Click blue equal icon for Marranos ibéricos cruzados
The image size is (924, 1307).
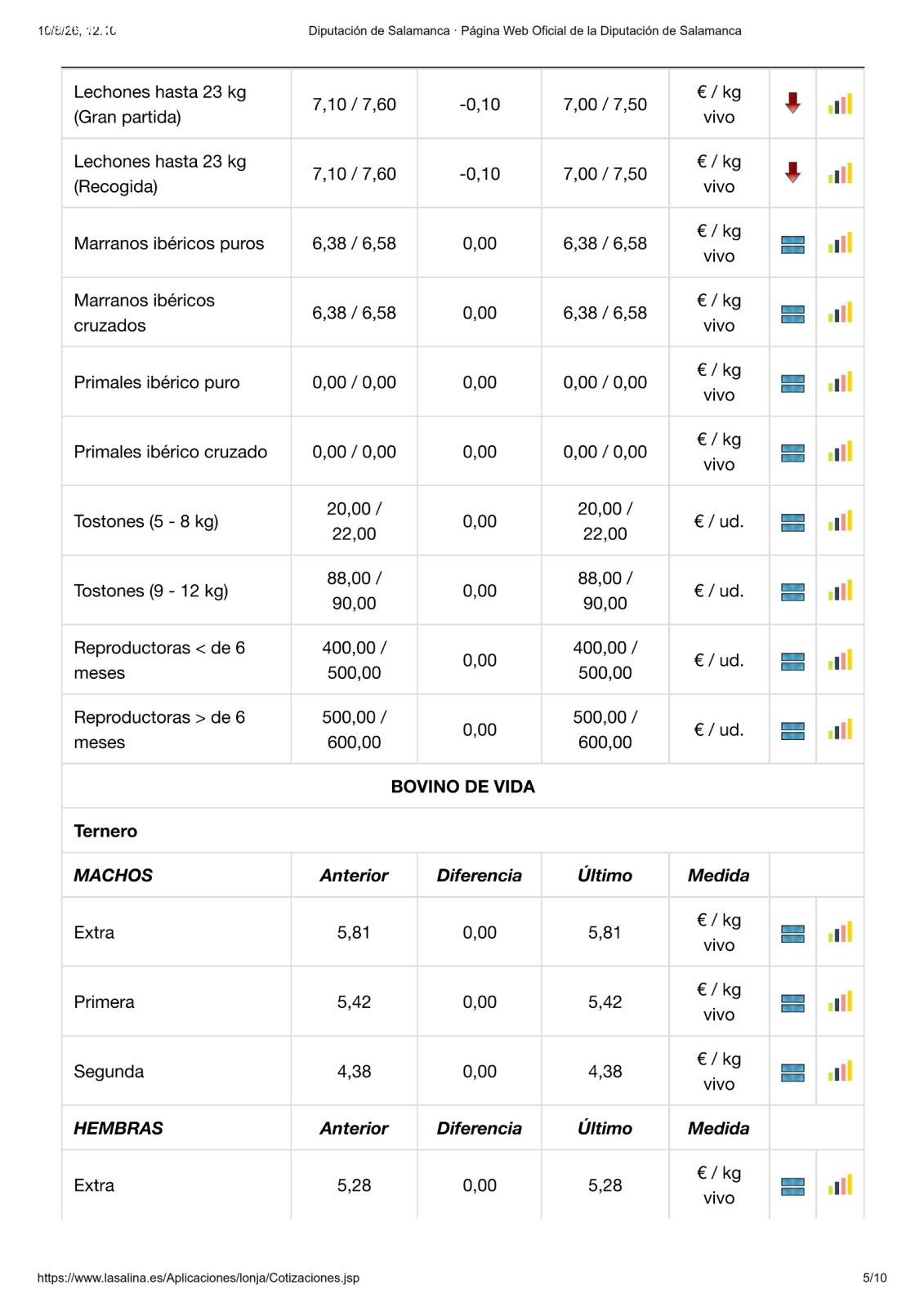(792, 314)
